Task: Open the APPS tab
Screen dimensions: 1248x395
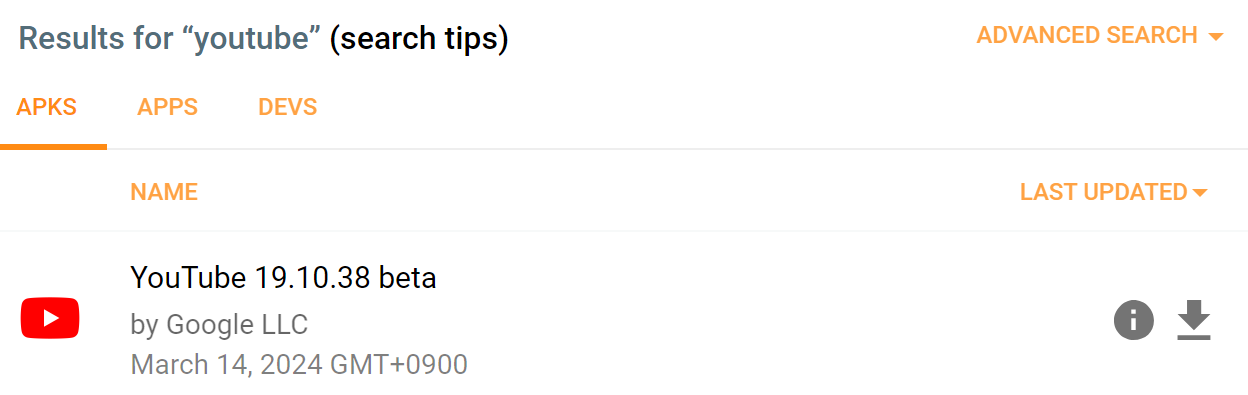Action: pos(168,107)
